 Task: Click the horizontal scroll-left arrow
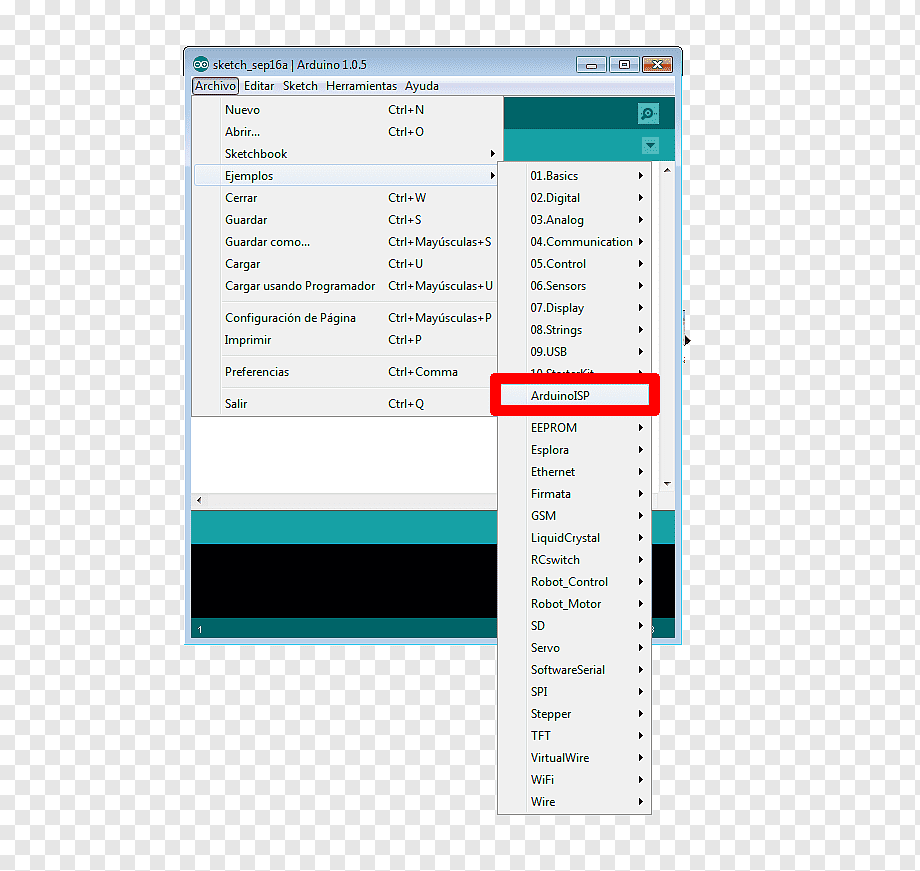199,500
